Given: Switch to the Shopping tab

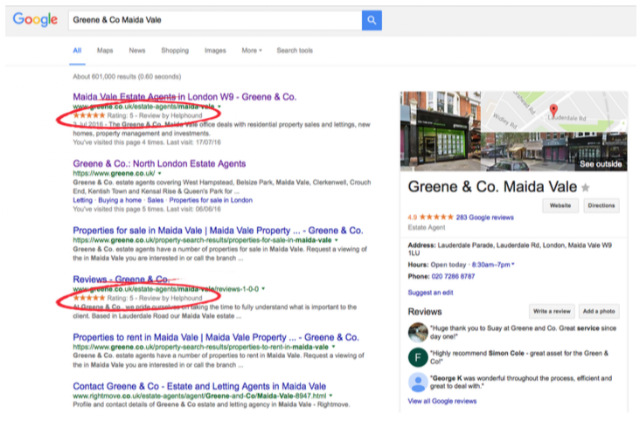Looking at the screenshot, I should pyautogui.click(x=175, y=50).
